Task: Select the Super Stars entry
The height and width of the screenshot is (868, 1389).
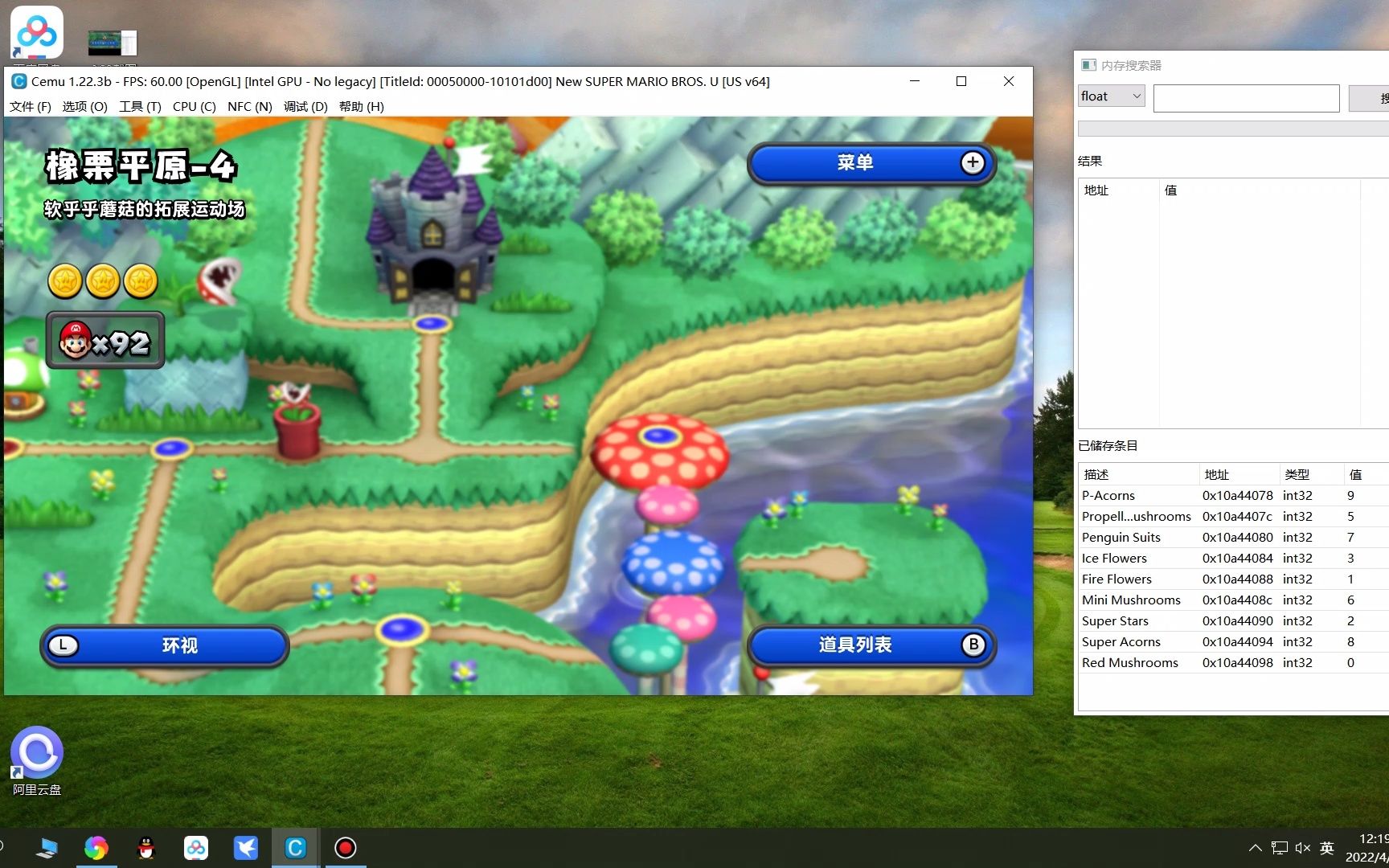Action: [1233, 621]
